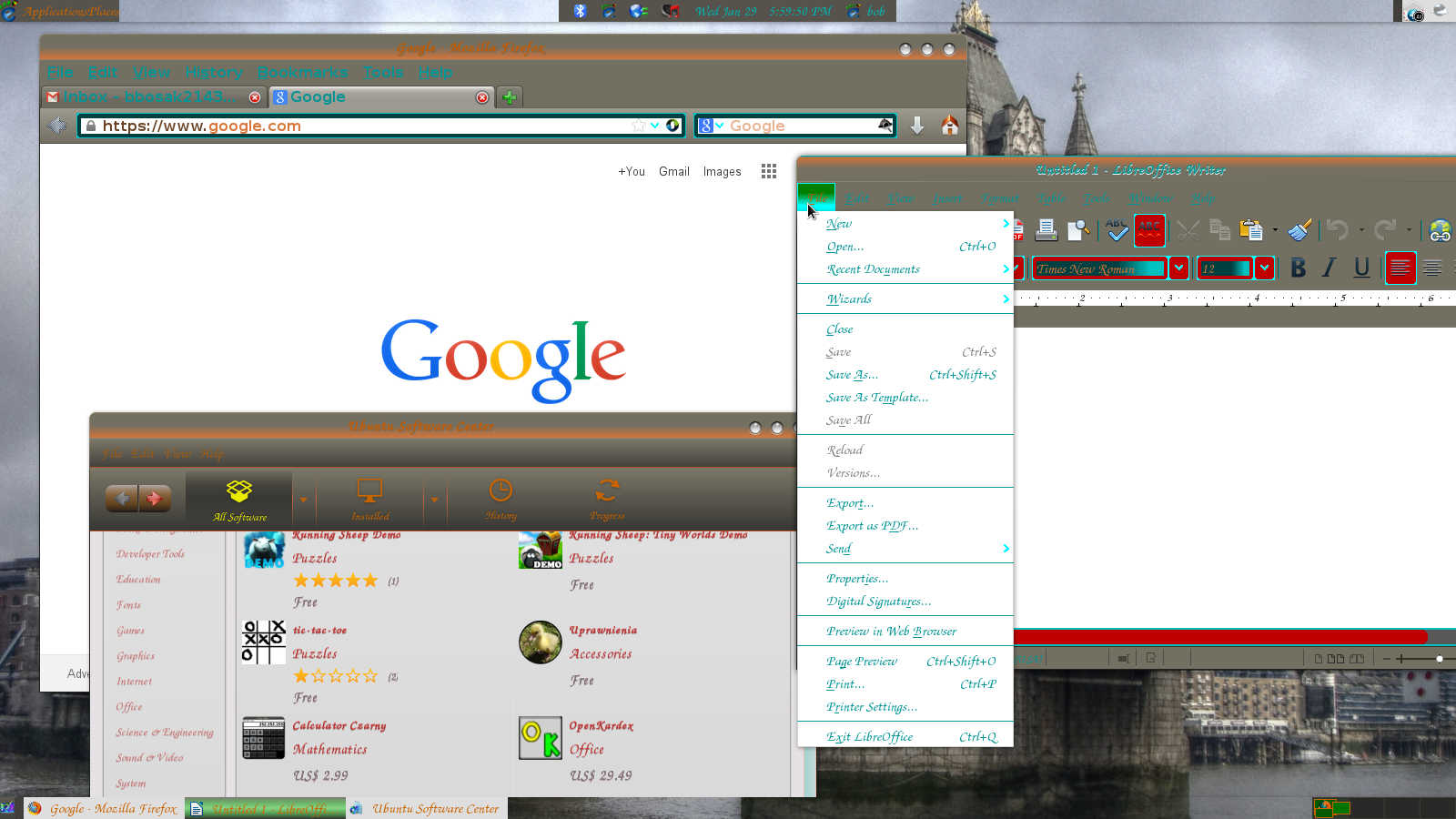
Task: Click the Images link on Google page
Action: [722, 171]
